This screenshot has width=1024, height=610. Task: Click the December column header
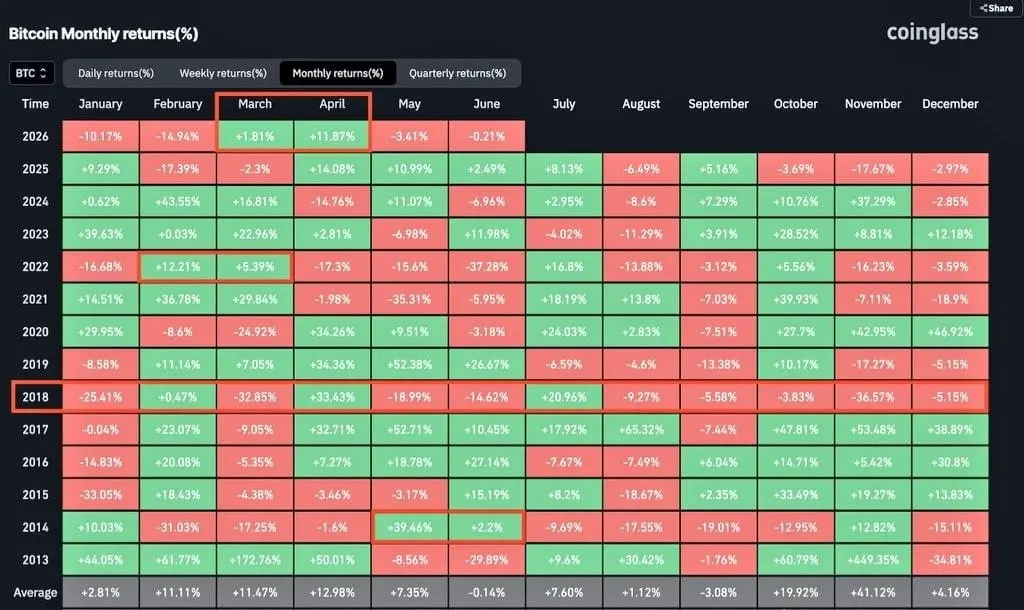pyautogui.click(x=950, y=104)
